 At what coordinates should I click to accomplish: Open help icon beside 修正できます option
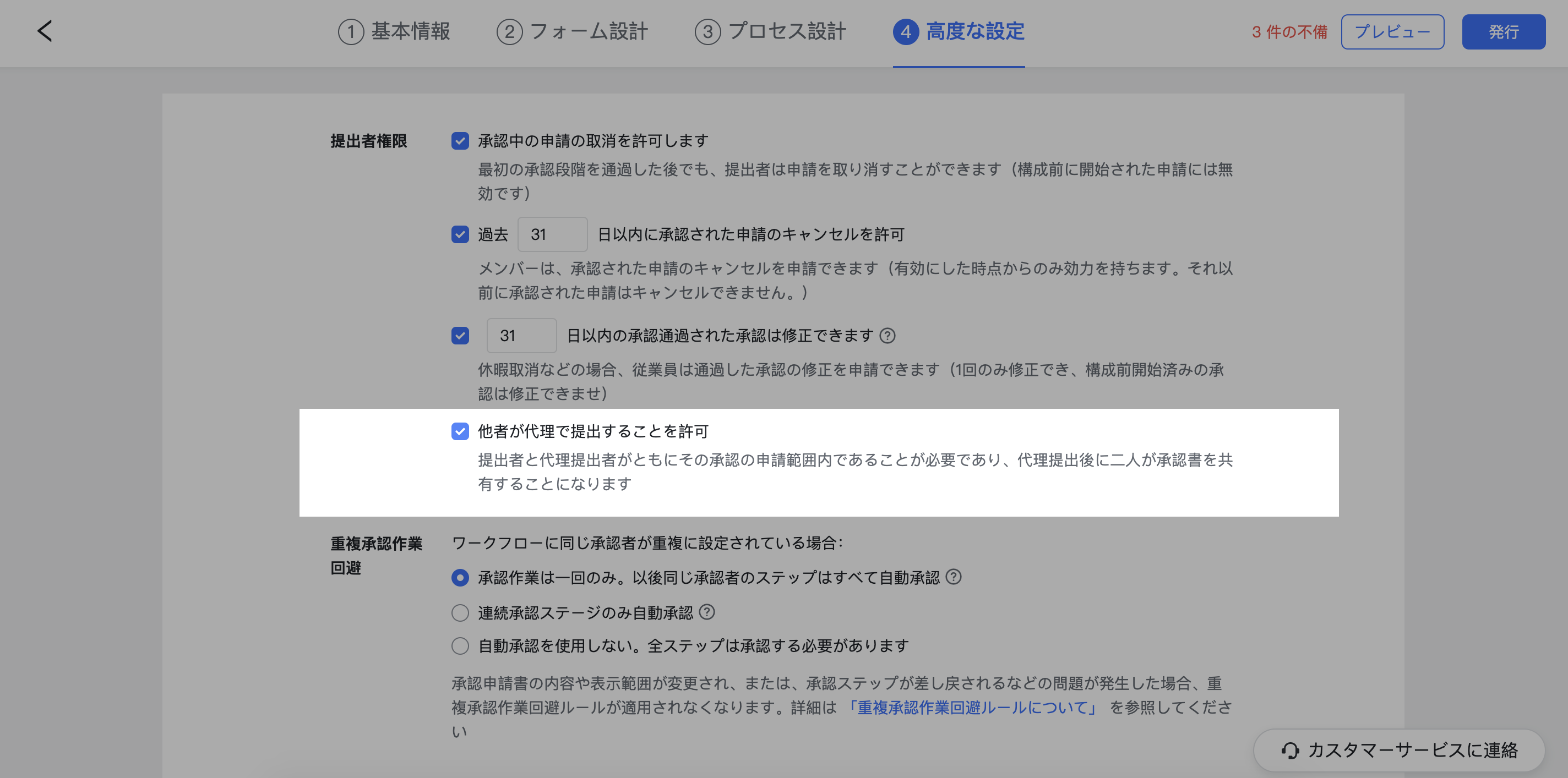888,335
